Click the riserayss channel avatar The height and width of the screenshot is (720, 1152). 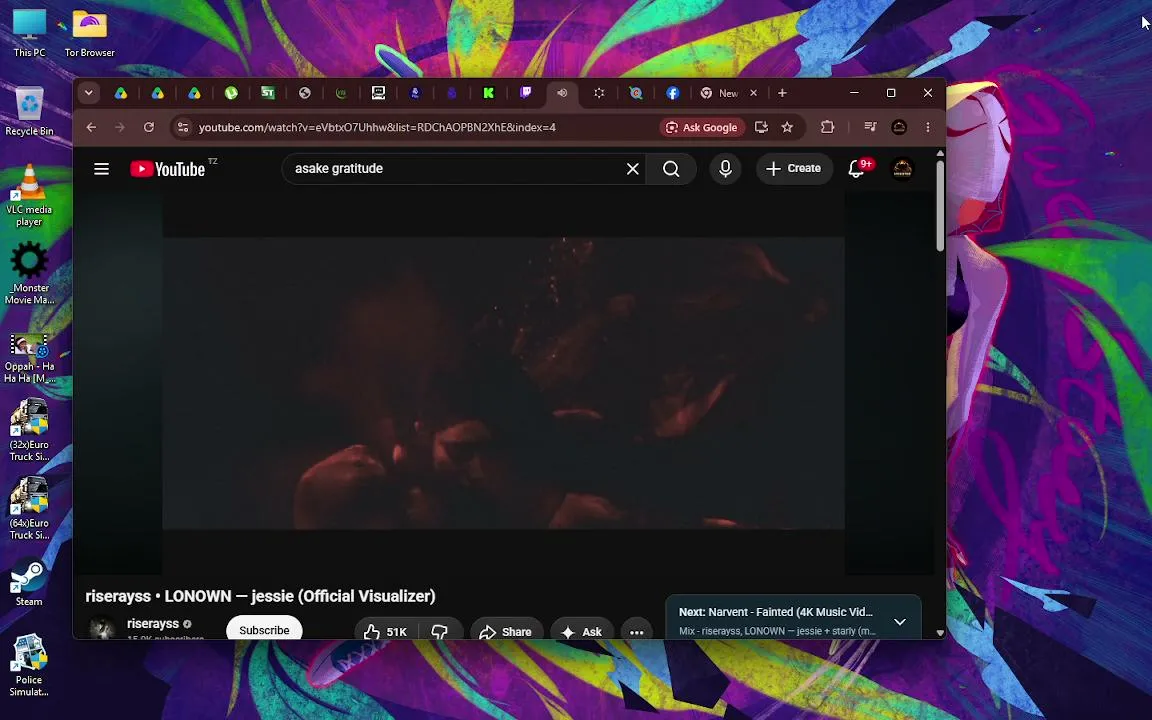[101, 629]
